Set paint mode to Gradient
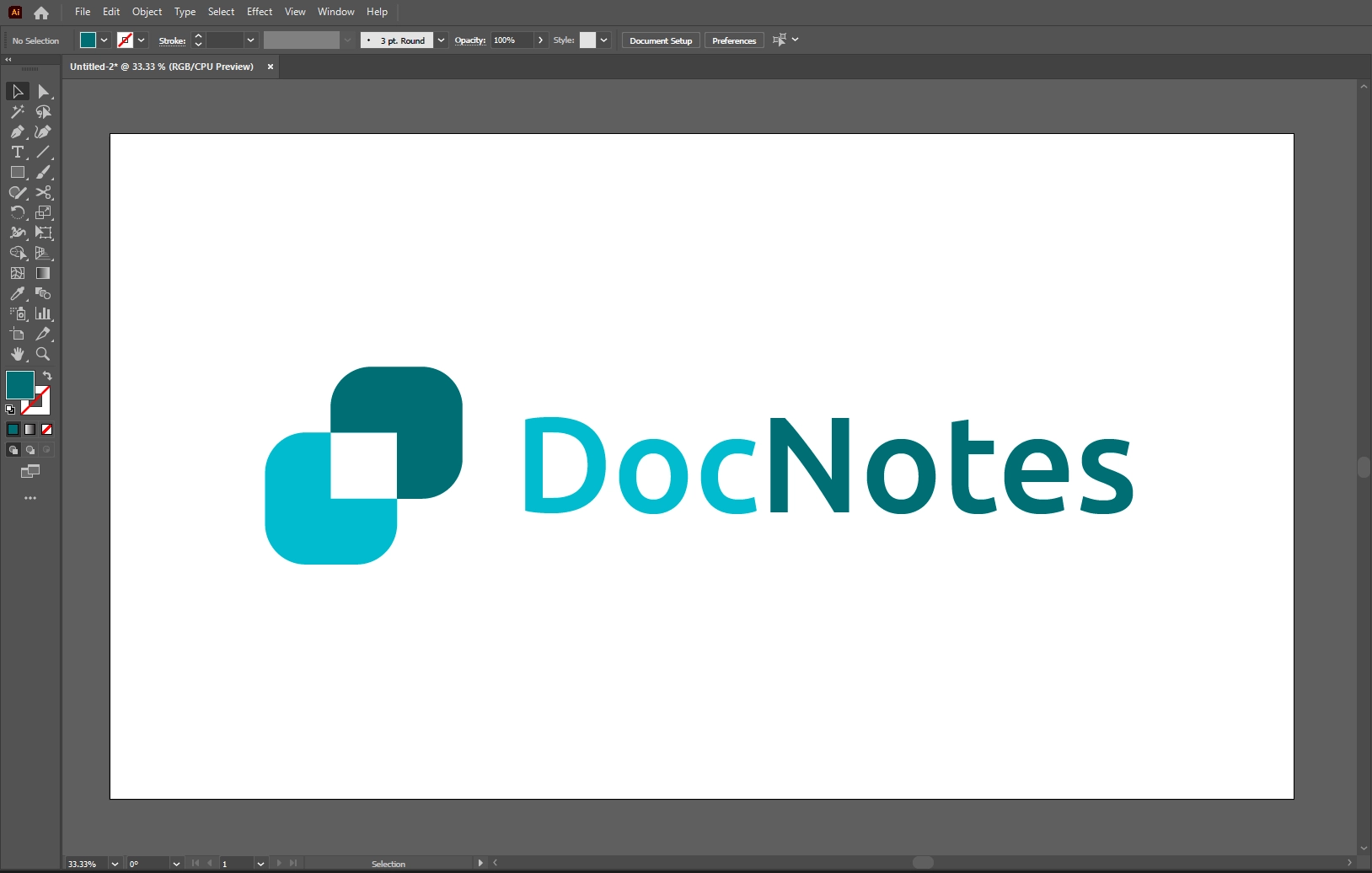This screenshot has width=1372, height=873. (x=30, y=429)
